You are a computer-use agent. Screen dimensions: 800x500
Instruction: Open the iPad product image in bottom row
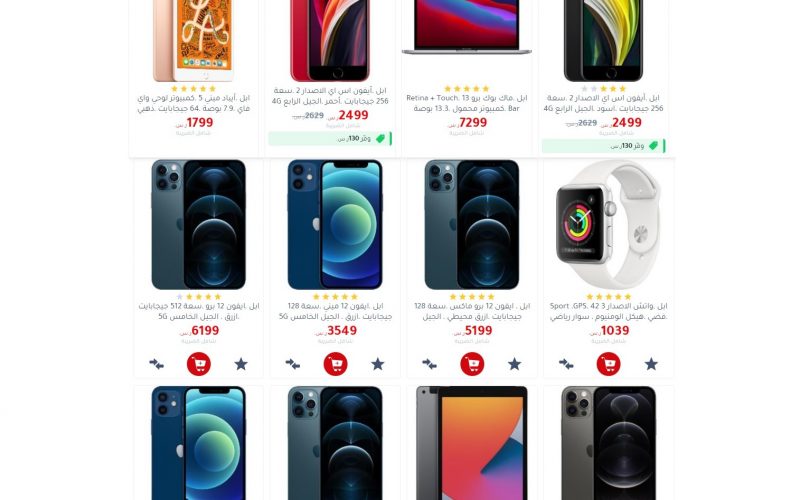(x=472, y=443)
